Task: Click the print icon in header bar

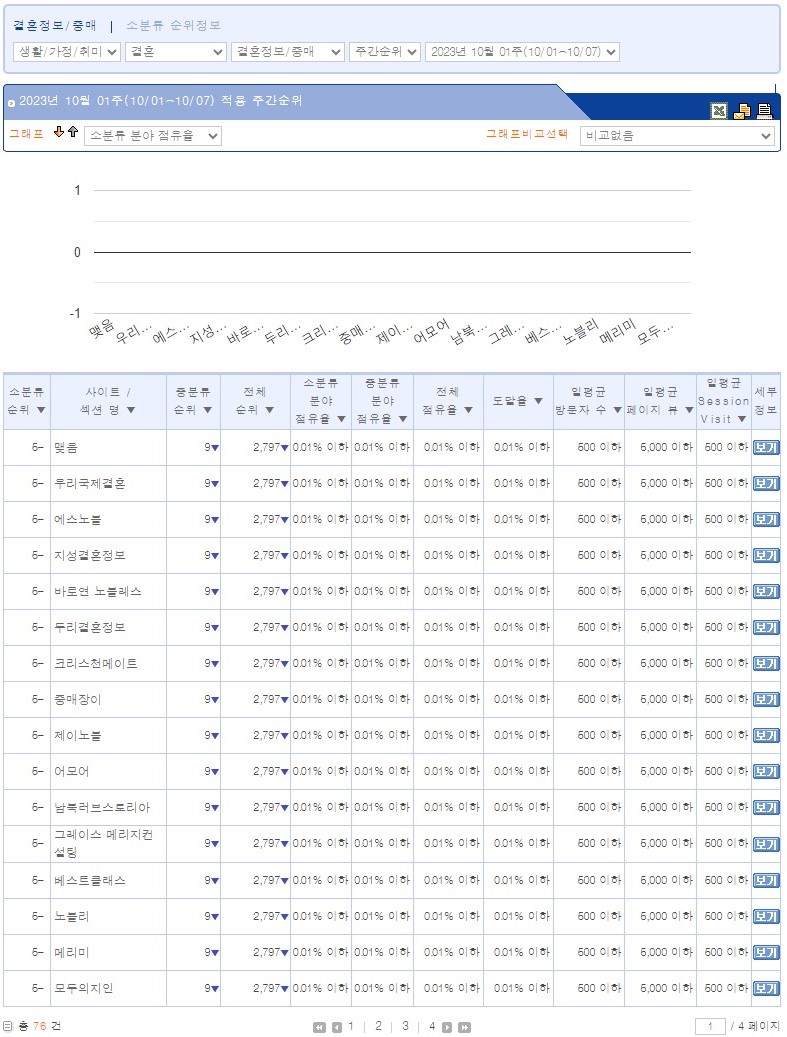Action: [765, 111]
